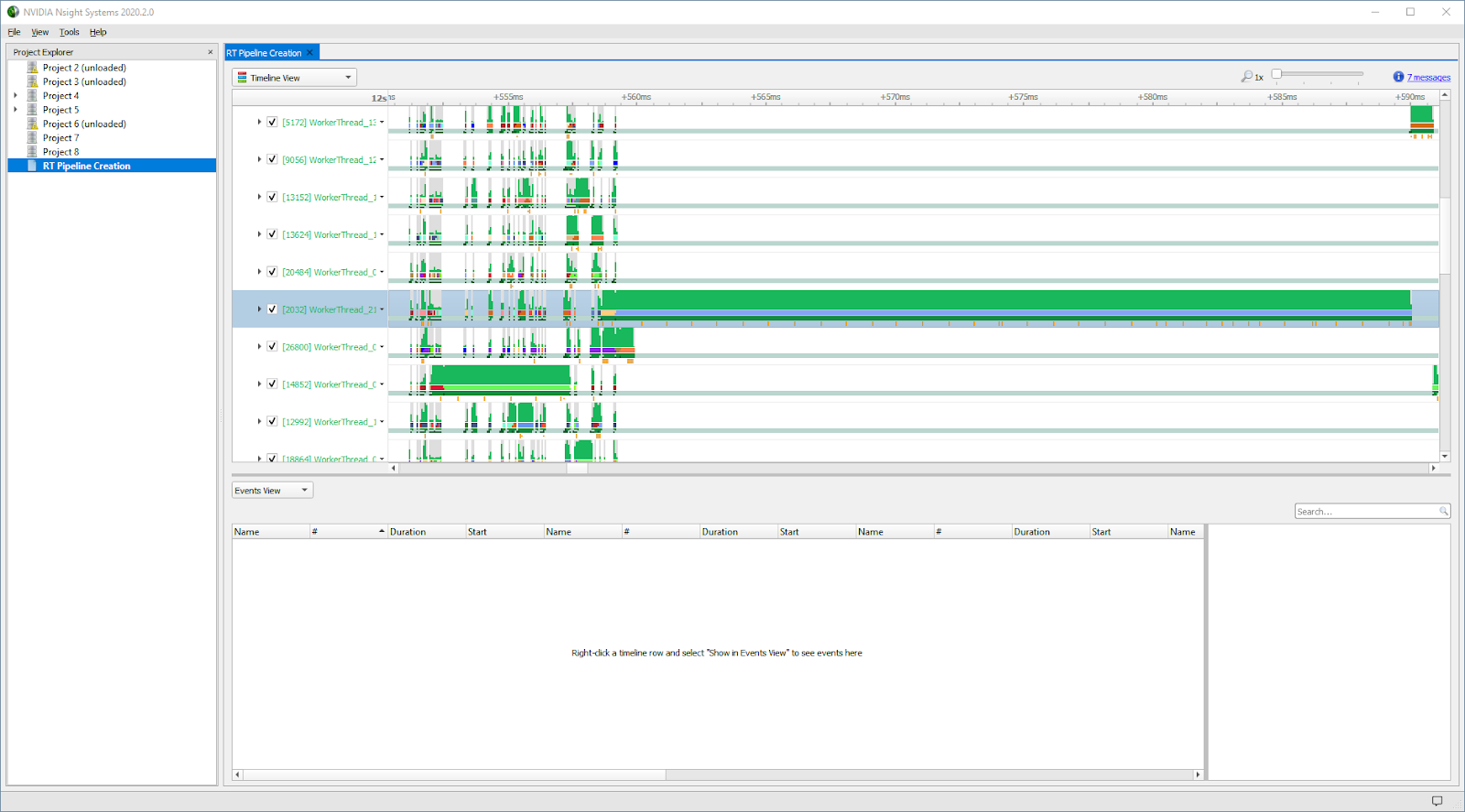Click the sorted # column header
Screen dimensions: 1465x812
[x=348, y=532]
